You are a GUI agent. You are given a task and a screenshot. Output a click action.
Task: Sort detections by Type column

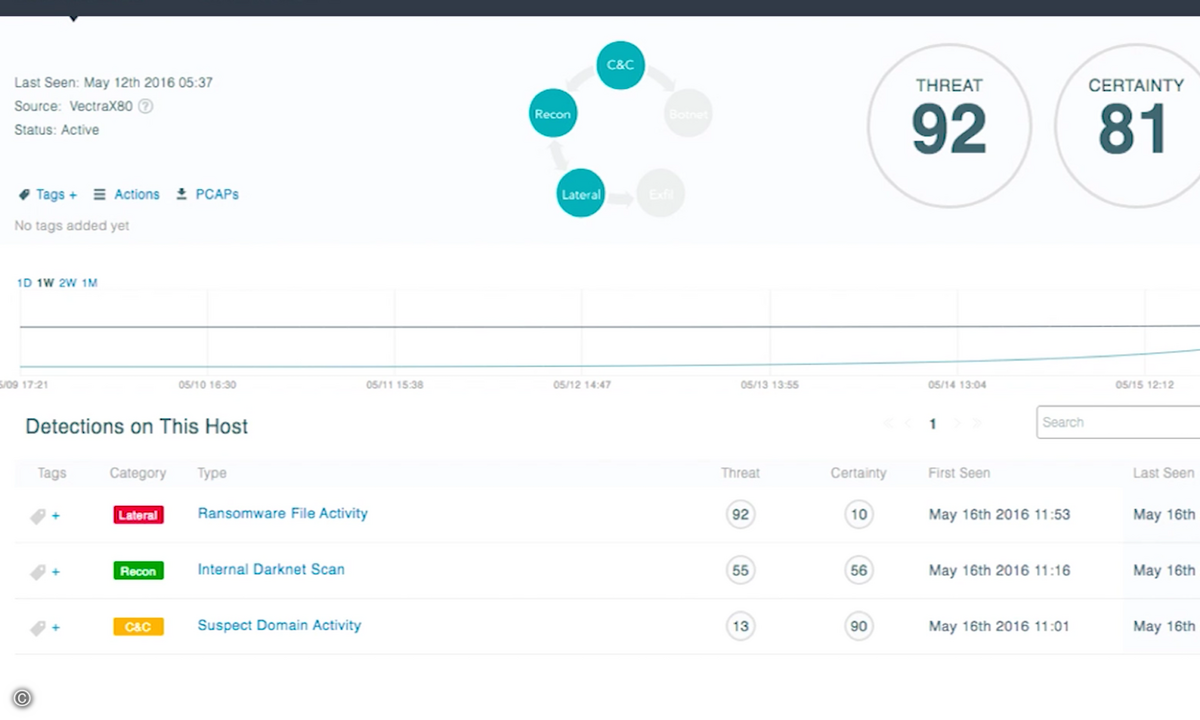(212, 473)
